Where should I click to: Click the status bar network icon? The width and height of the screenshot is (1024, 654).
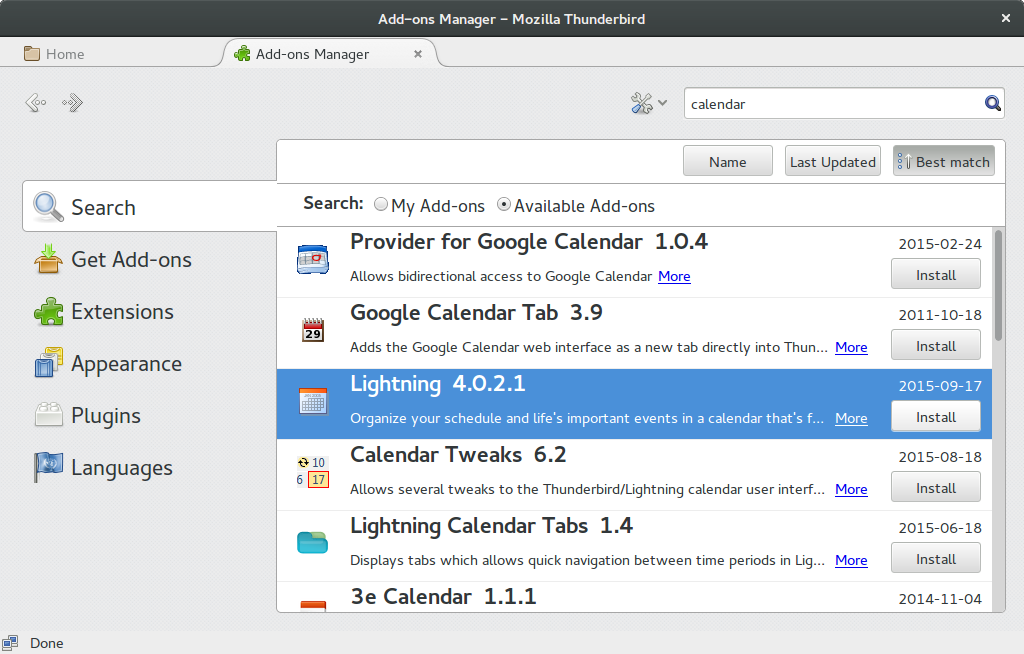10,643
